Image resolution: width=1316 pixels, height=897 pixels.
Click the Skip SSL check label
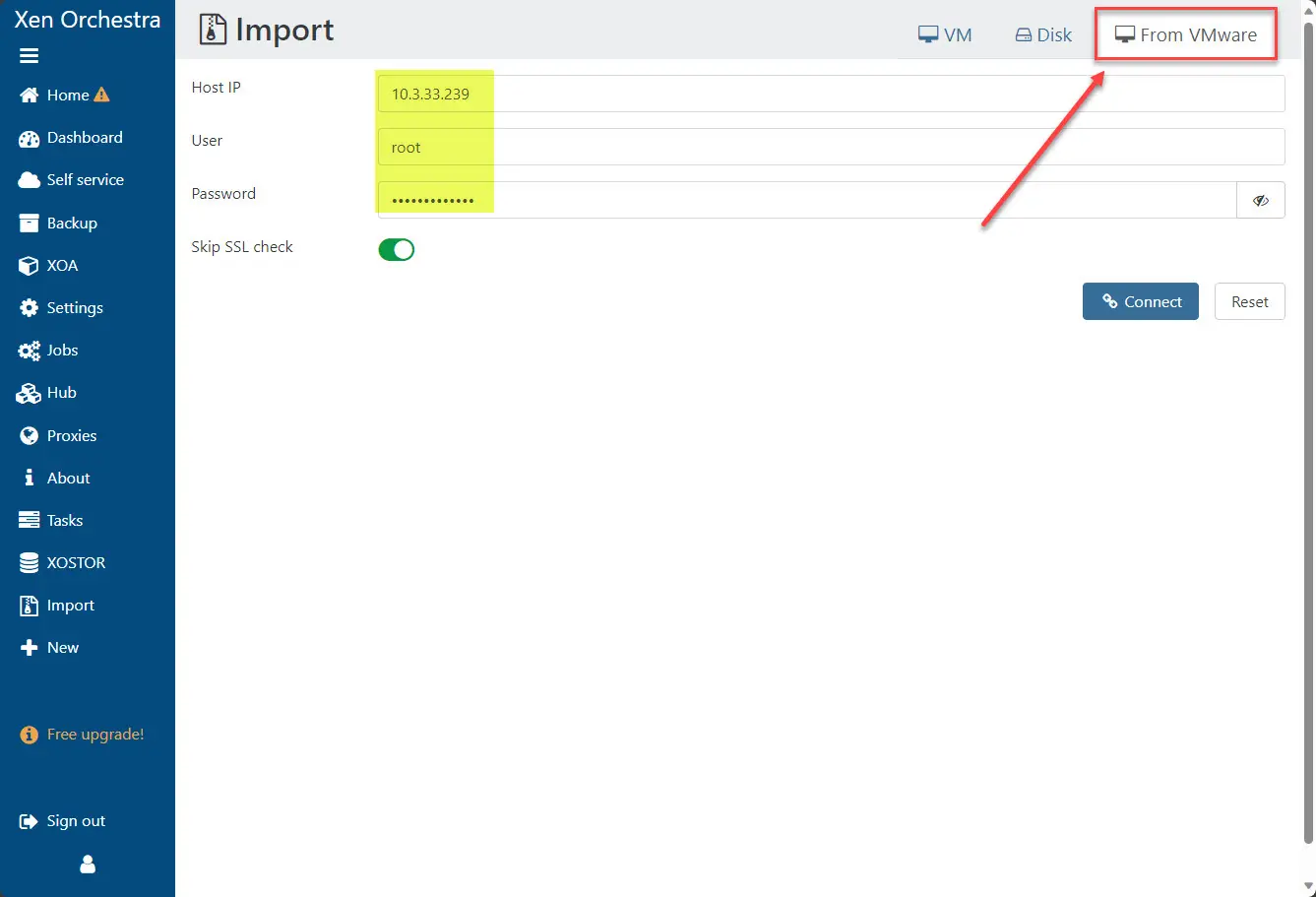(x=242, y=247)
